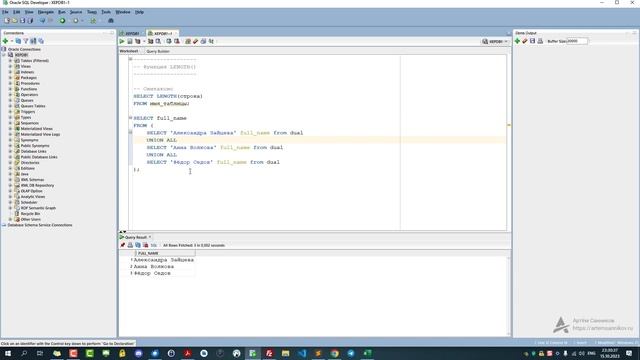Expand the Triggers tree node
Image resolution: width=640 pixels, height=360 pixels.
(x=11, y=111)
